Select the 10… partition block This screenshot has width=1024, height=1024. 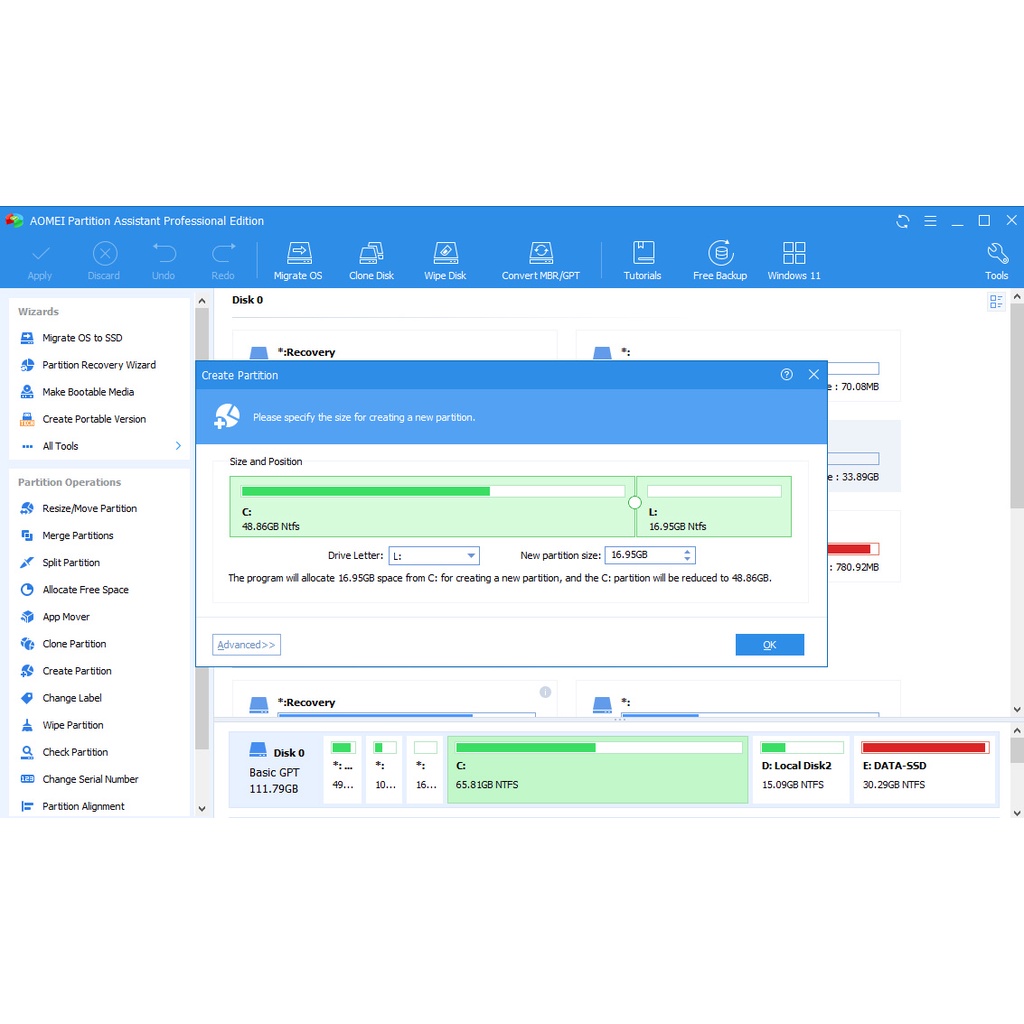point(385,769)
